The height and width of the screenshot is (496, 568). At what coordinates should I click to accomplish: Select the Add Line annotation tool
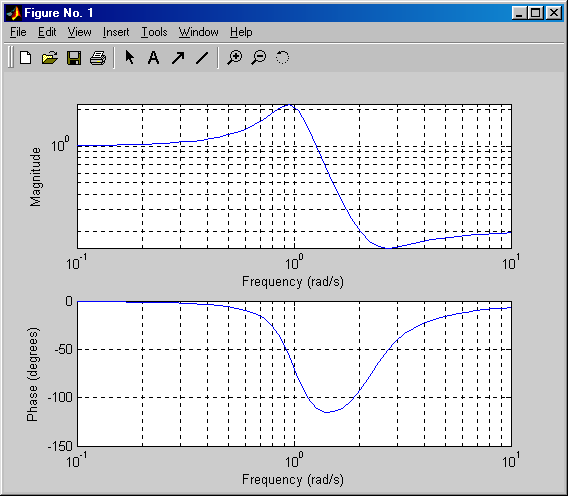202,58
